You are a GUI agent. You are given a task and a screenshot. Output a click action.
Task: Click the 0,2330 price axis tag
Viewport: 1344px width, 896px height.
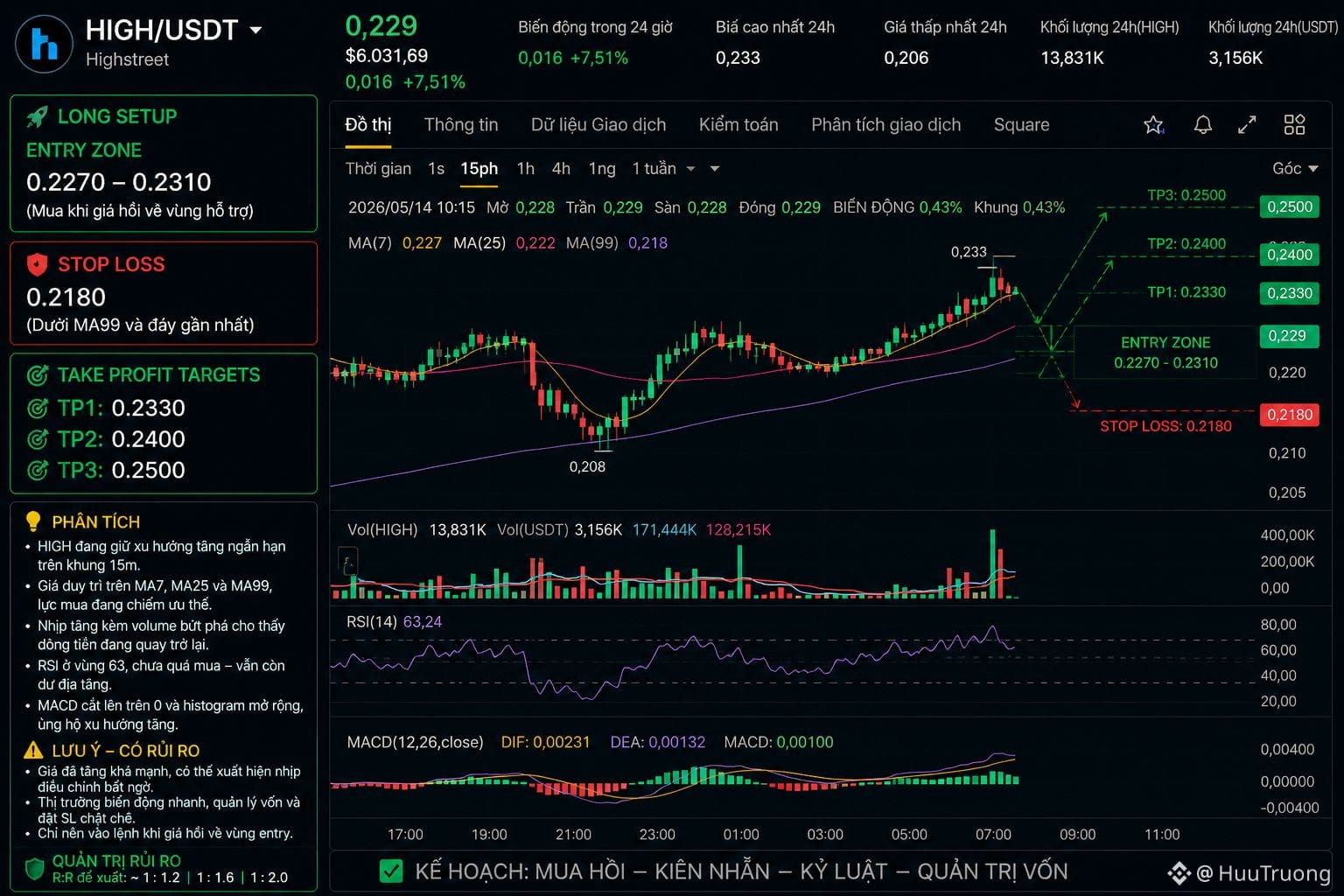coord(1290,293)
